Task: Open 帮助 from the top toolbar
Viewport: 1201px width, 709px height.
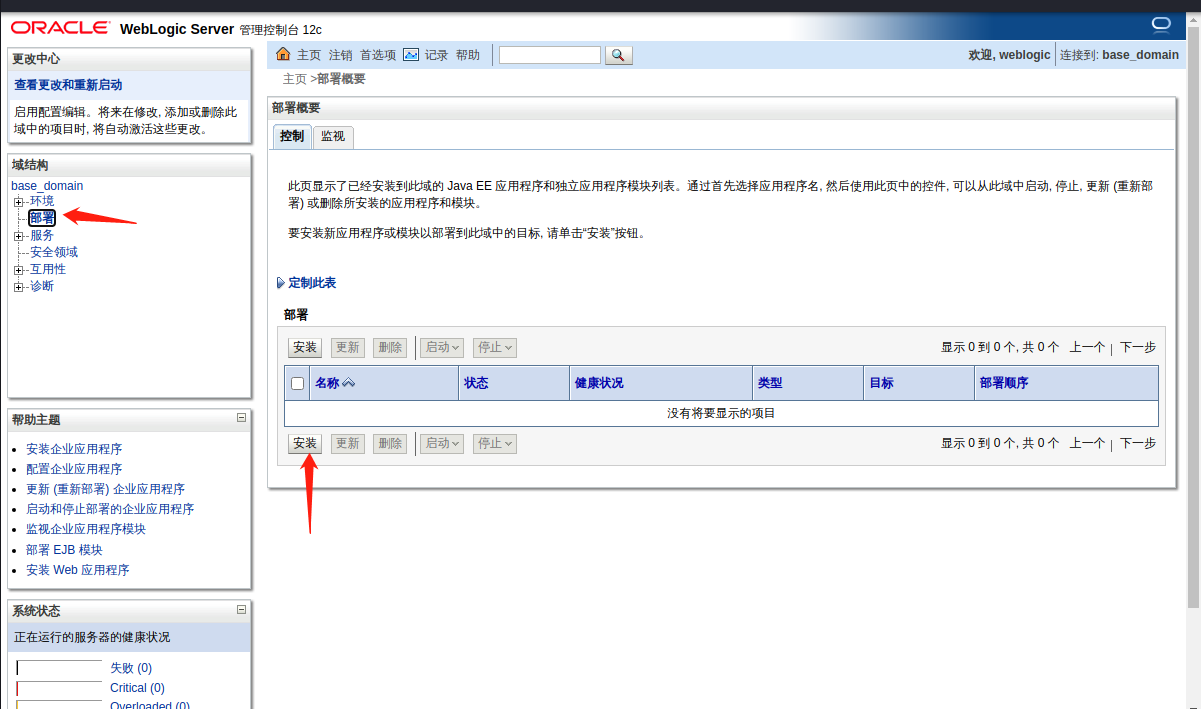Action: 468,55
